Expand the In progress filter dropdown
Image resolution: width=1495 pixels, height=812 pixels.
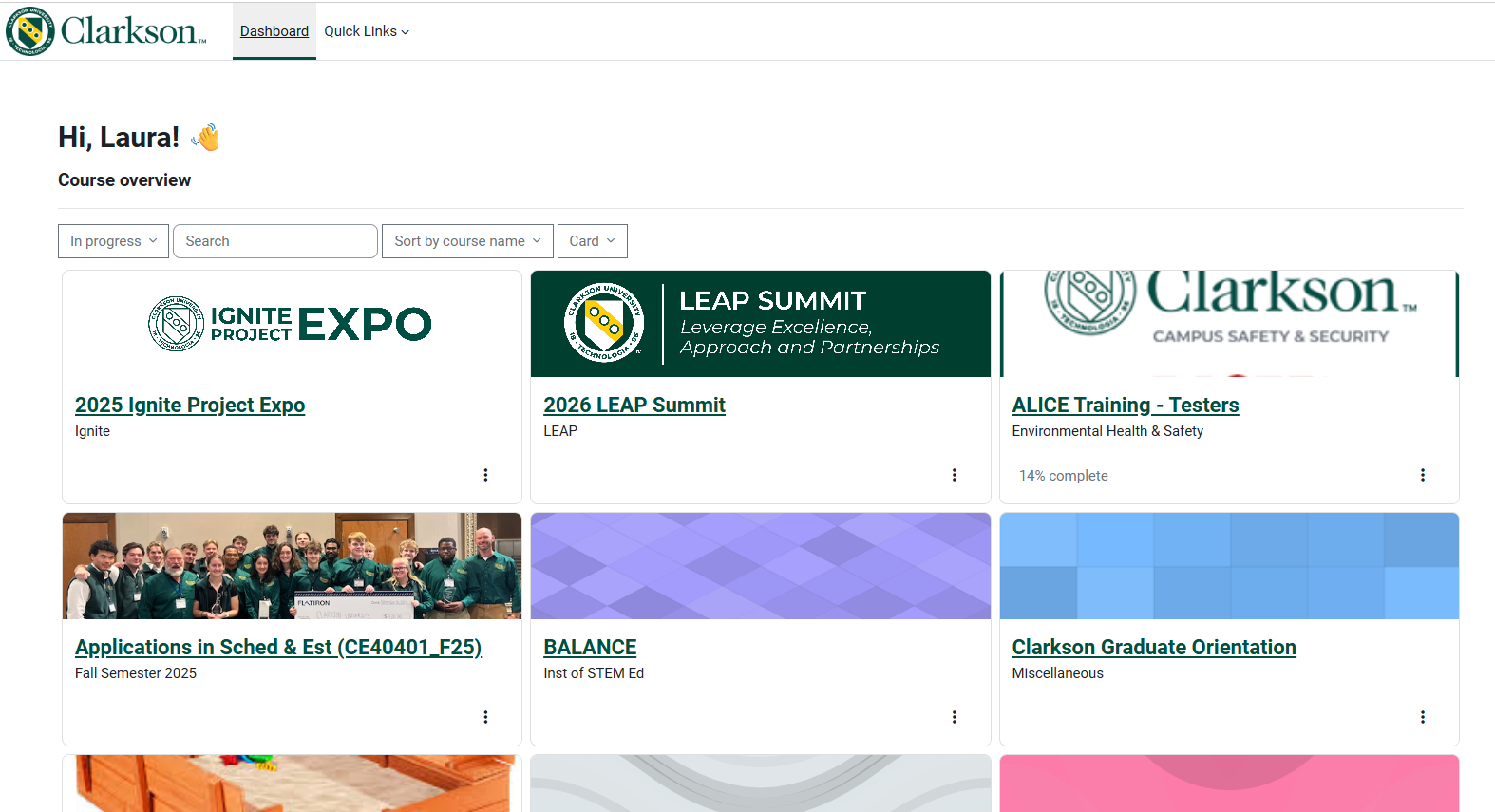113,241
